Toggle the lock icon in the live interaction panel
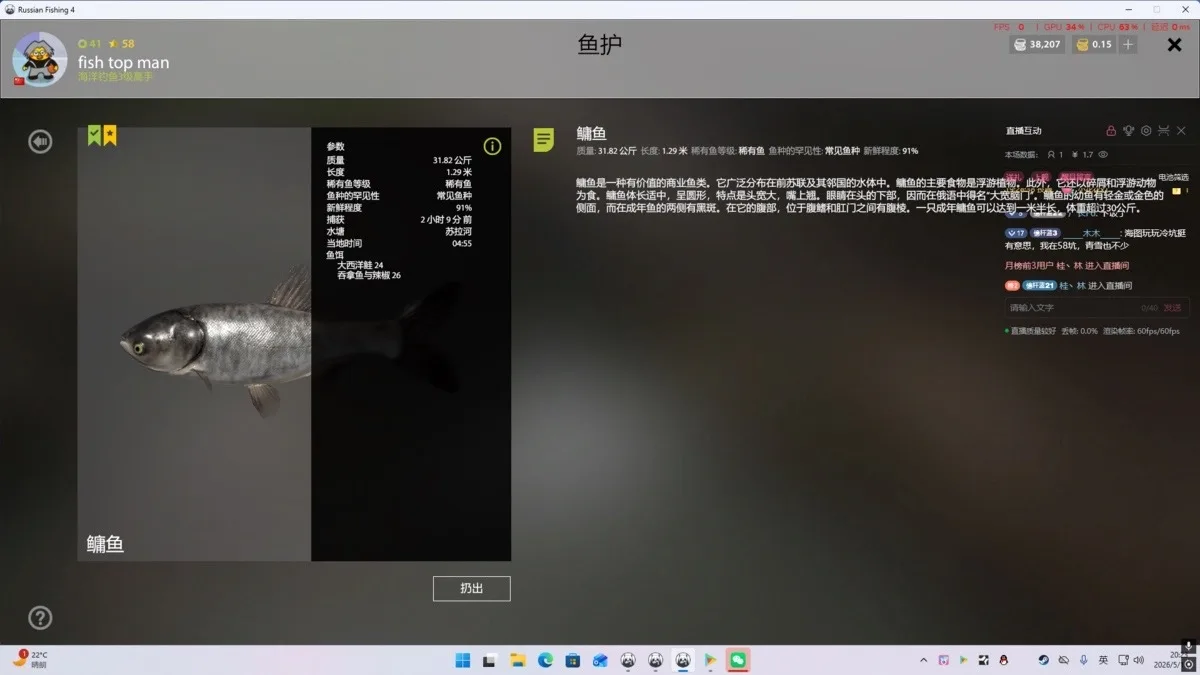This screenshot has width=1200, height=675. 1111,131
